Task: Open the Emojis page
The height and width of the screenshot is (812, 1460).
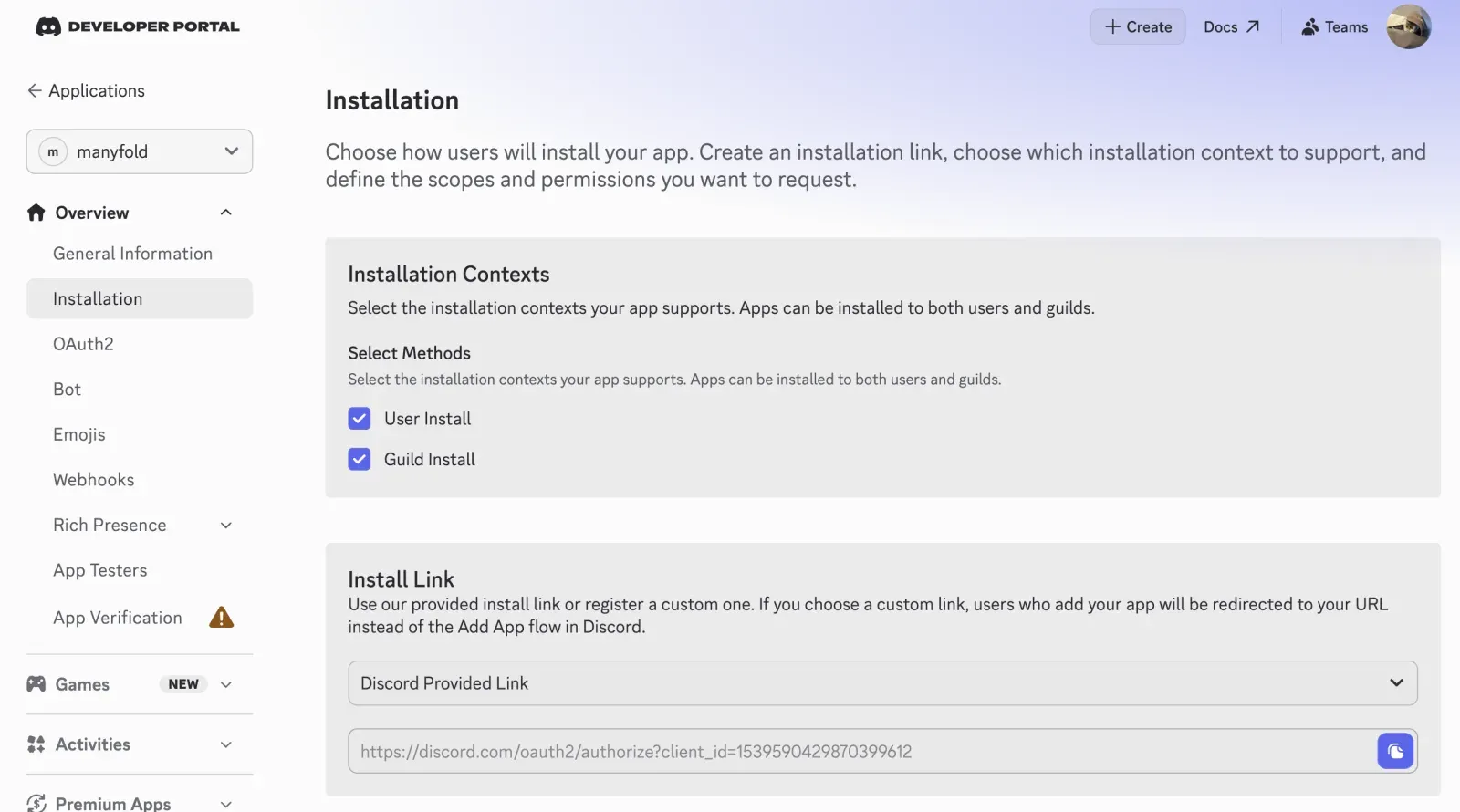Action: [x=79, y=434]
